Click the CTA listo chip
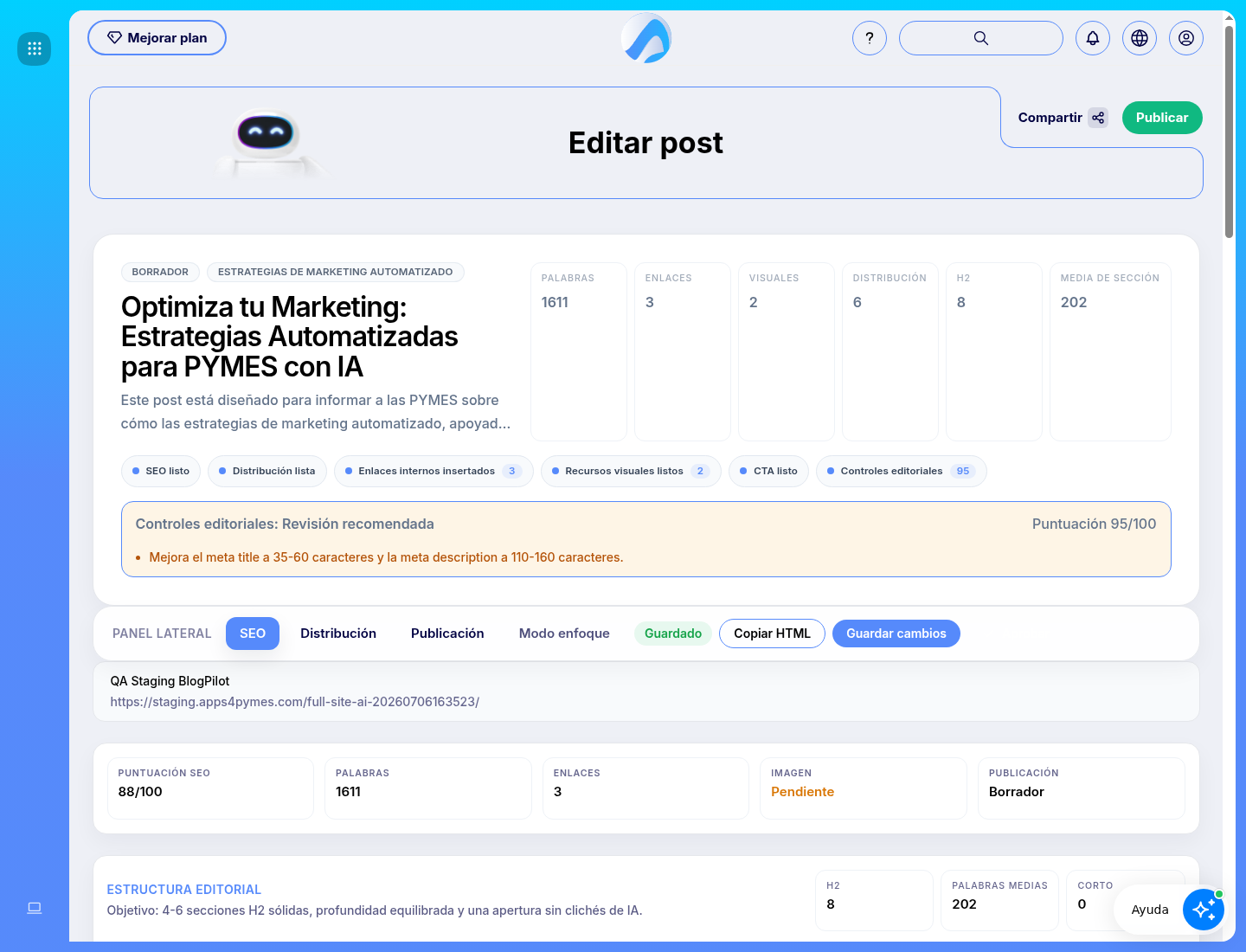Image resolution: width=1246 pixels, height=952 pixels. click(769, 471)
